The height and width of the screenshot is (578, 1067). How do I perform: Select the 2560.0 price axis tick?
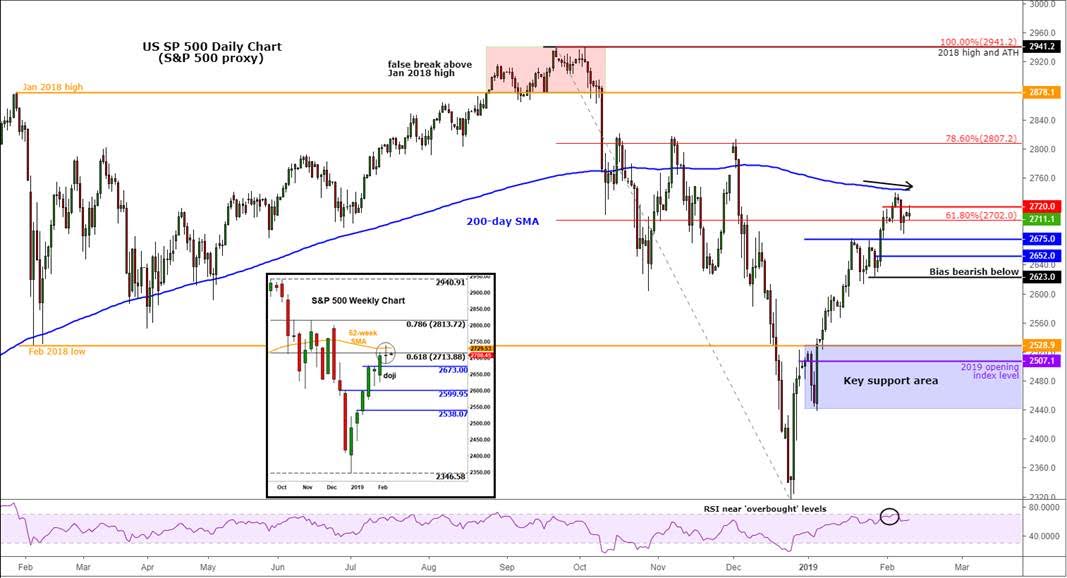pyautogui.click(x=1043, y=323)
